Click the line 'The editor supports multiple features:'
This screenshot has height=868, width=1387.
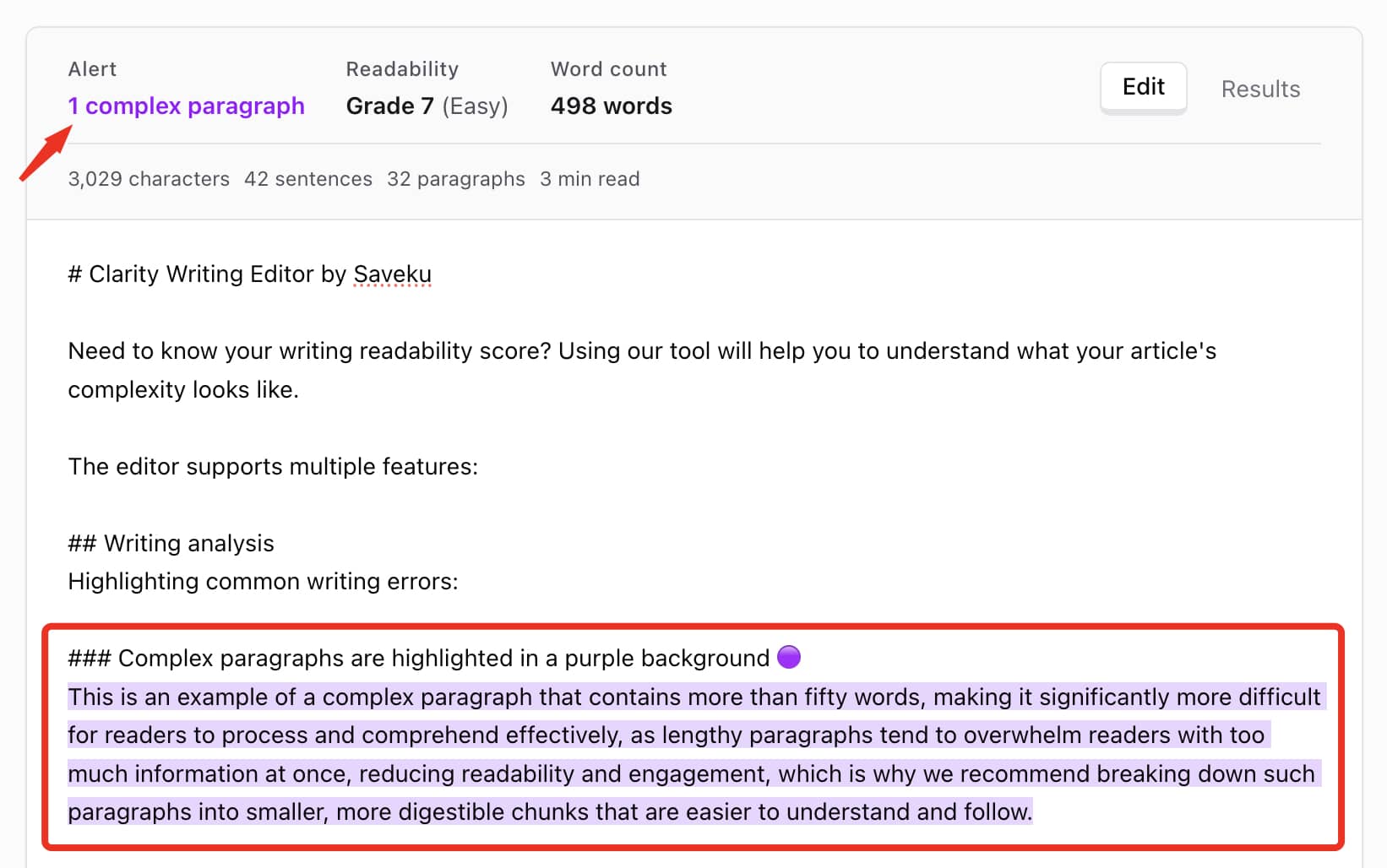tap(273, 467)
